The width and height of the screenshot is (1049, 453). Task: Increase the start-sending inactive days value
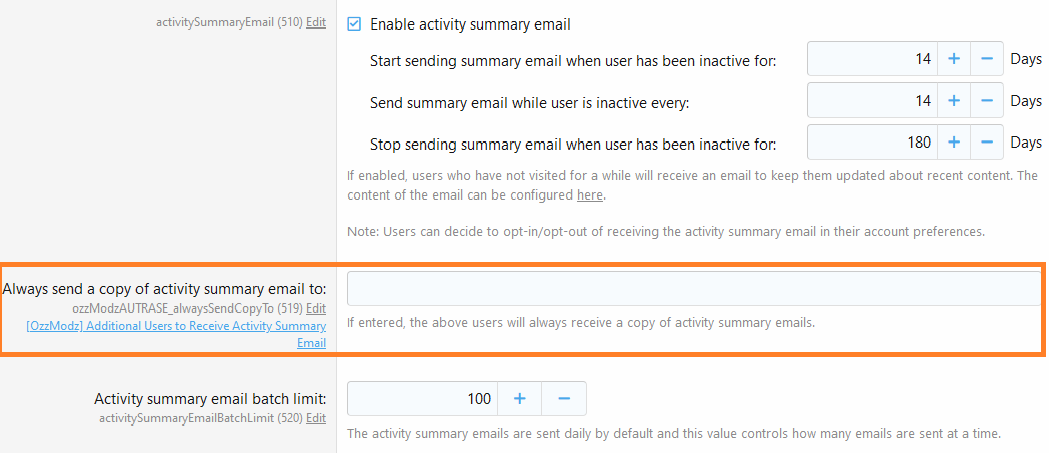point(953,60)
